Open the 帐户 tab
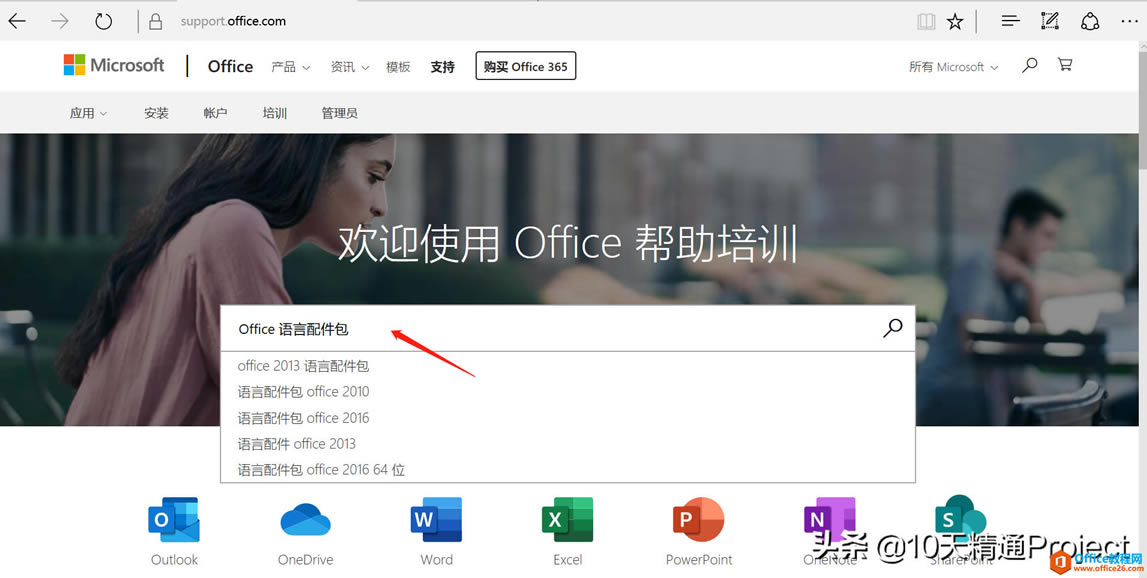The width and height of the screenshot is (1147, 578). click(215, 113)
